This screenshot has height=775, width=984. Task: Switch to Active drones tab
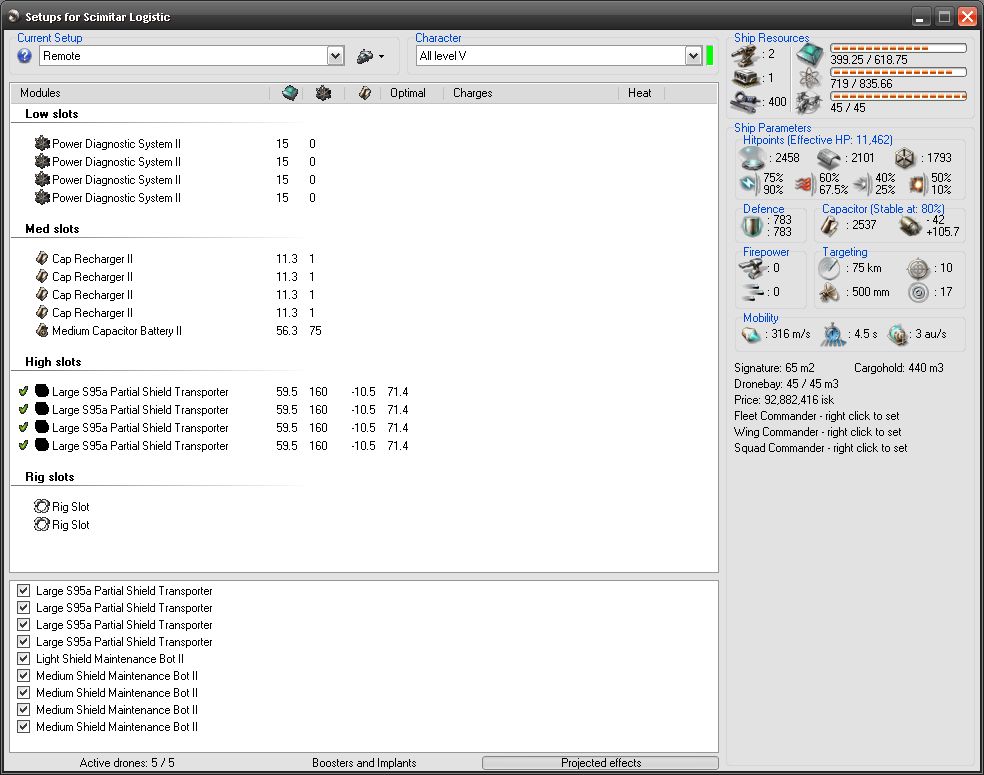tap(127, 762)
